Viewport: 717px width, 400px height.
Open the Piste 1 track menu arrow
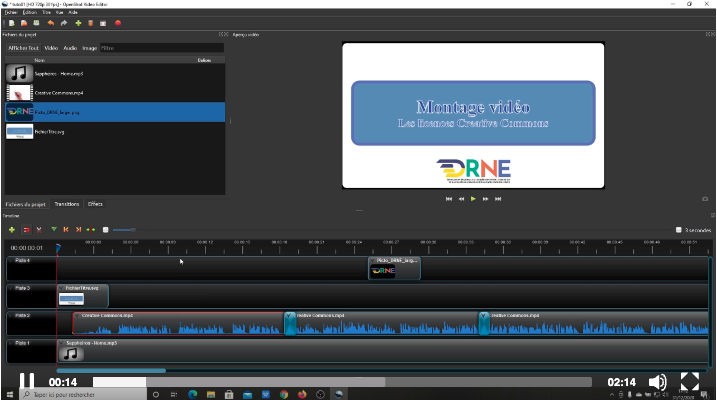[11, 343]
